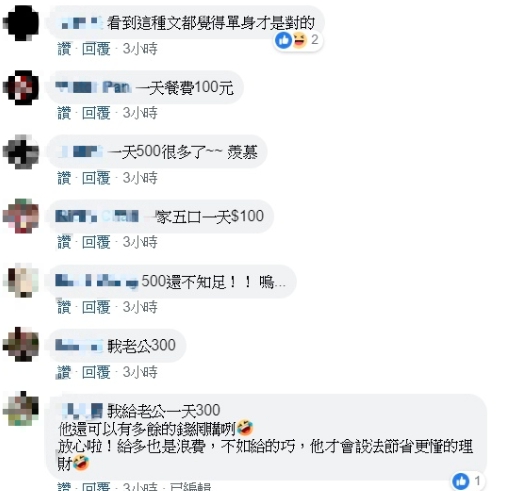The image size is (516, 491).
Task: Like the 500還不知足 comment
Action: tap(64, 307)
